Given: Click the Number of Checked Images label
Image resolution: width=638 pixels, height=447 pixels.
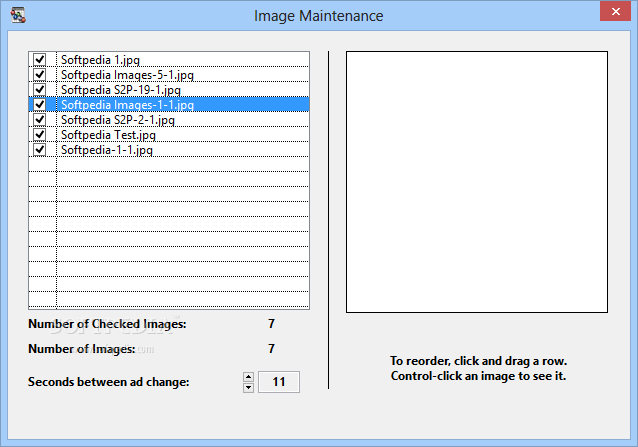Looking at the screenshot, I should (x=107, y=324).
